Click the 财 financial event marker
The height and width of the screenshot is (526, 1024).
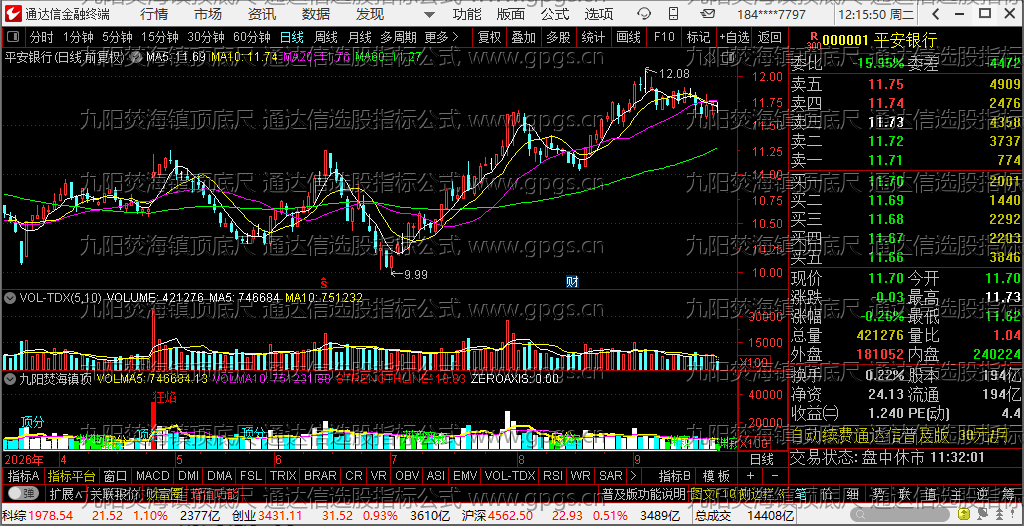point(572,282)
